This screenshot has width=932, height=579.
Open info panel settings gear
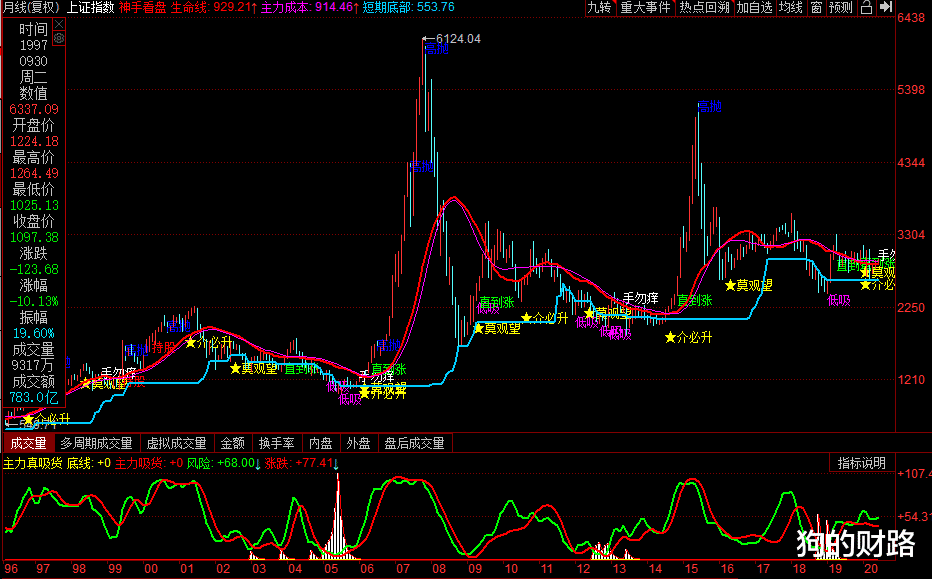tap(59, 39)
